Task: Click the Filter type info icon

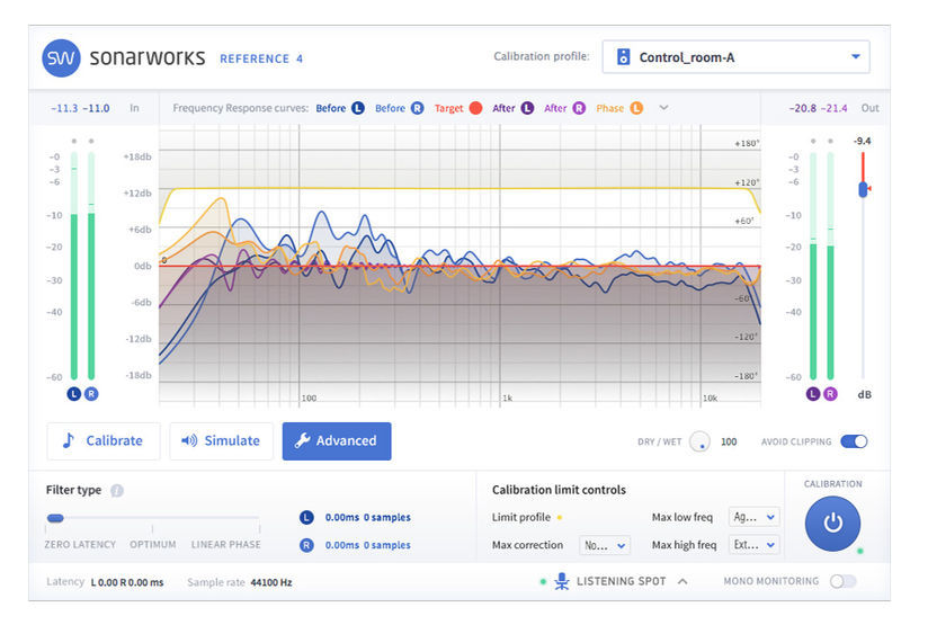Action: [x=117, y=490]
